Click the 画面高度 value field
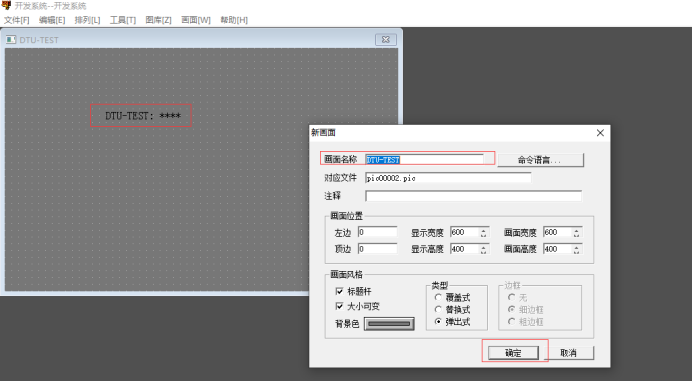 point(557,249)
